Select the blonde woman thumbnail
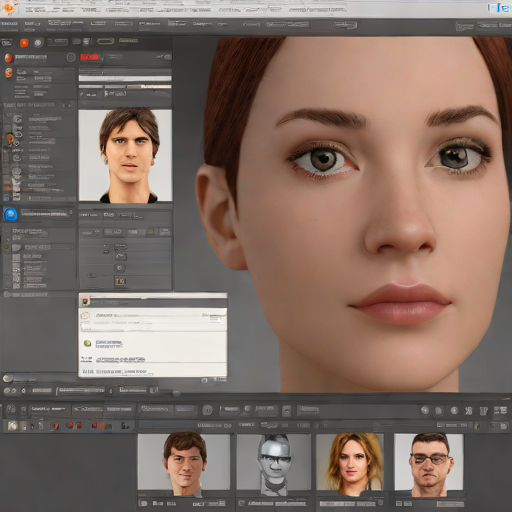The width and height of the screenshot is (512, 512). [x=350, y=463]
